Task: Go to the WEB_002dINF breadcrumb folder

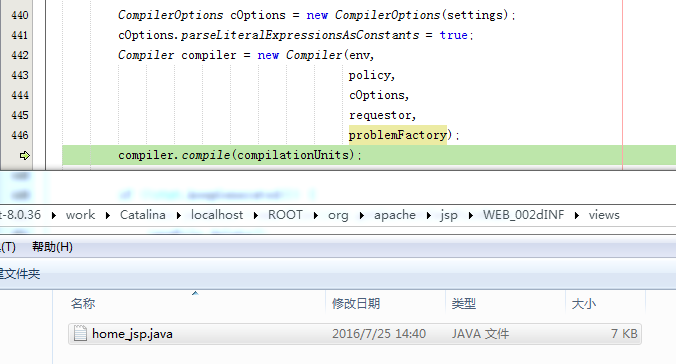Action: coord(523,215)
